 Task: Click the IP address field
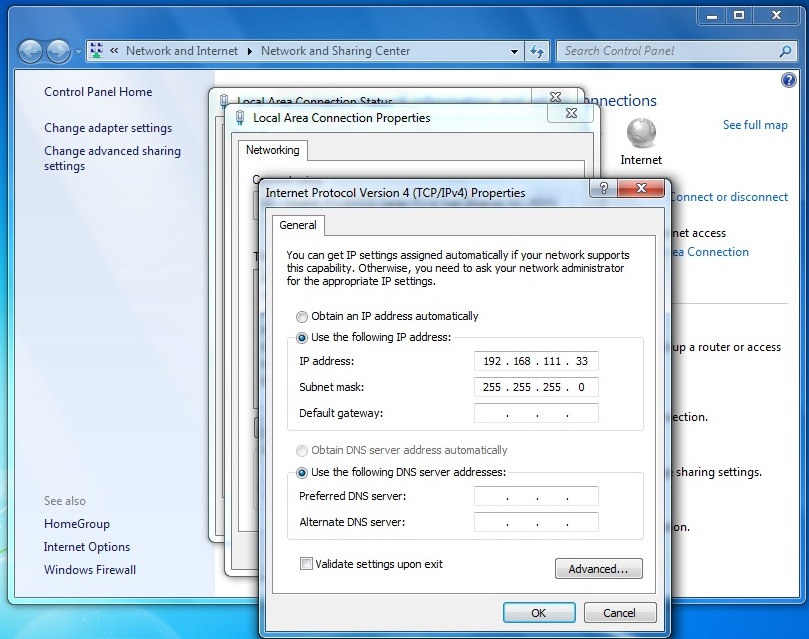pyautogui.click(x=536, y=361)
